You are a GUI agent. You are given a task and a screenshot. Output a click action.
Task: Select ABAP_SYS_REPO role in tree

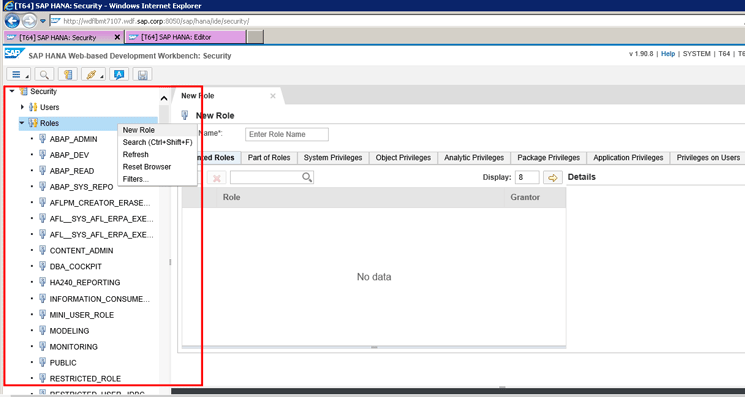(x=82, y=187)
